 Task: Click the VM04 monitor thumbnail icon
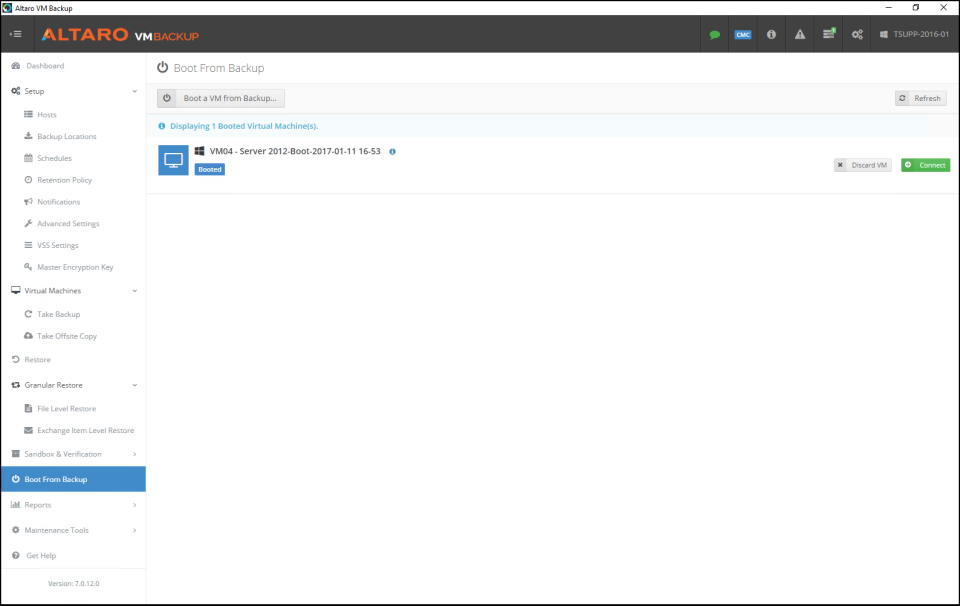pos(173,160)
